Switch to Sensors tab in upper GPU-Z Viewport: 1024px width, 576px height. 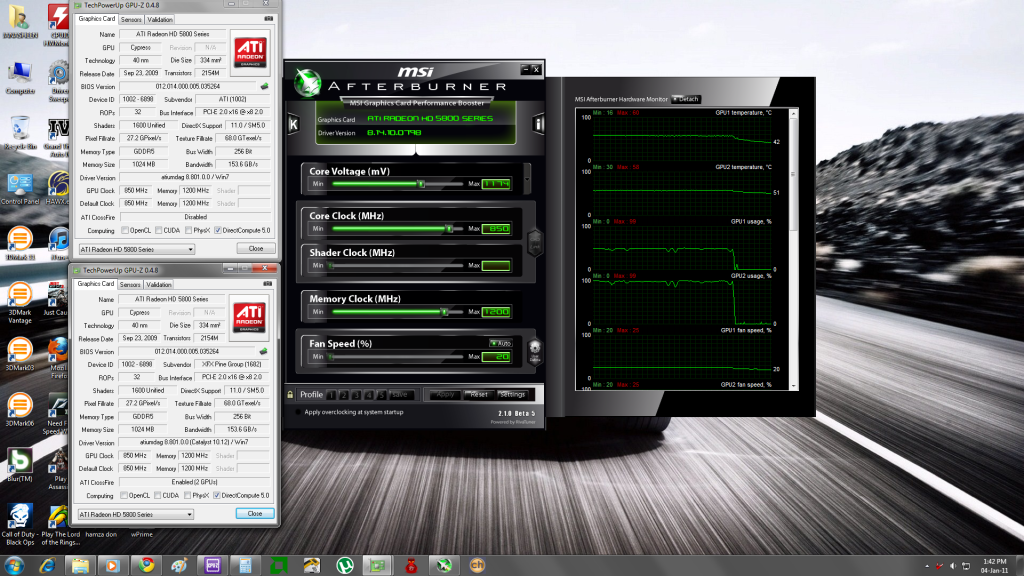(x=131, y=20)
